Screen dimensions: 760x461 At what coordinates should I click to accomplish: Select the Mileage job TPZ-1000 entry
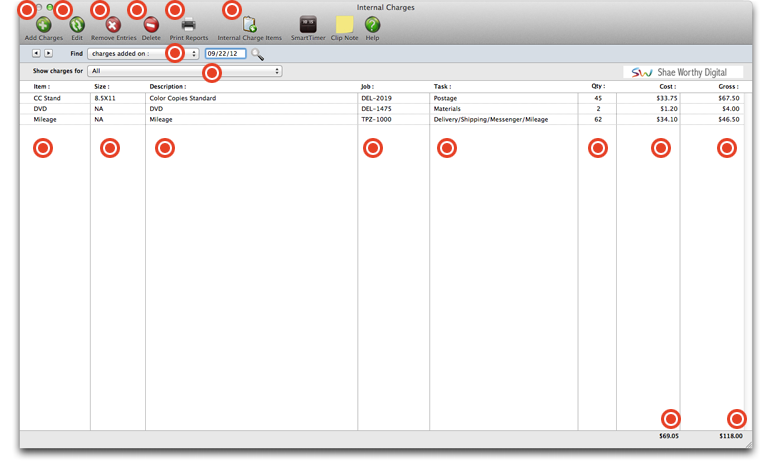click(x=376, y=119)
